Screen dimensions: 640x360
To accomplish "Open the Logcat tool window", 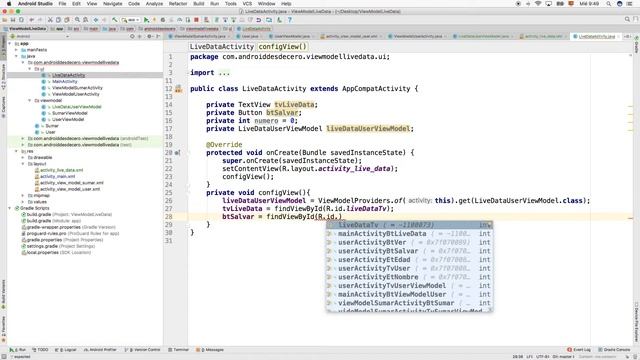I will coord(66,350).
